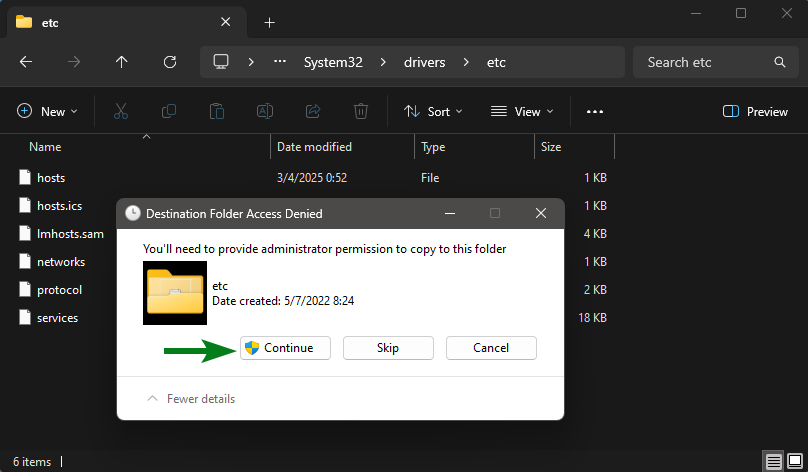Click the Cut scissors icon
Viewport: 808px width, 472px height.
click(121, 111)
